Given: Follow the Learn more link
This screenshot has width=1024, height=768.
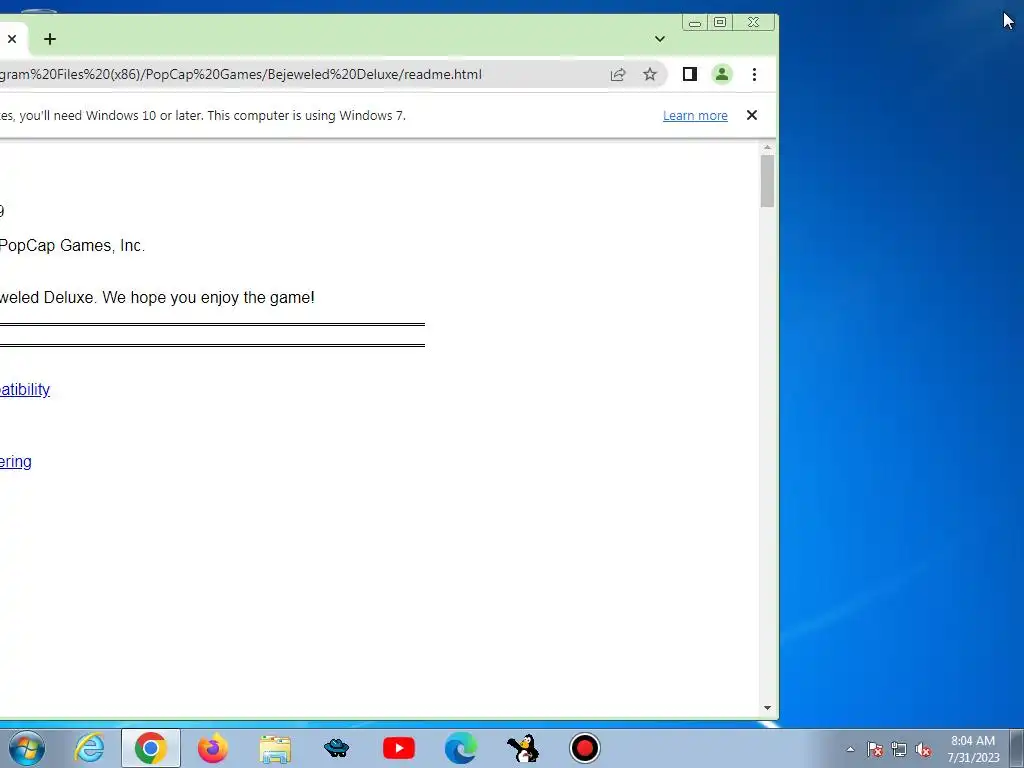Looking at the screenshot, I should click(x=695, y=116).
